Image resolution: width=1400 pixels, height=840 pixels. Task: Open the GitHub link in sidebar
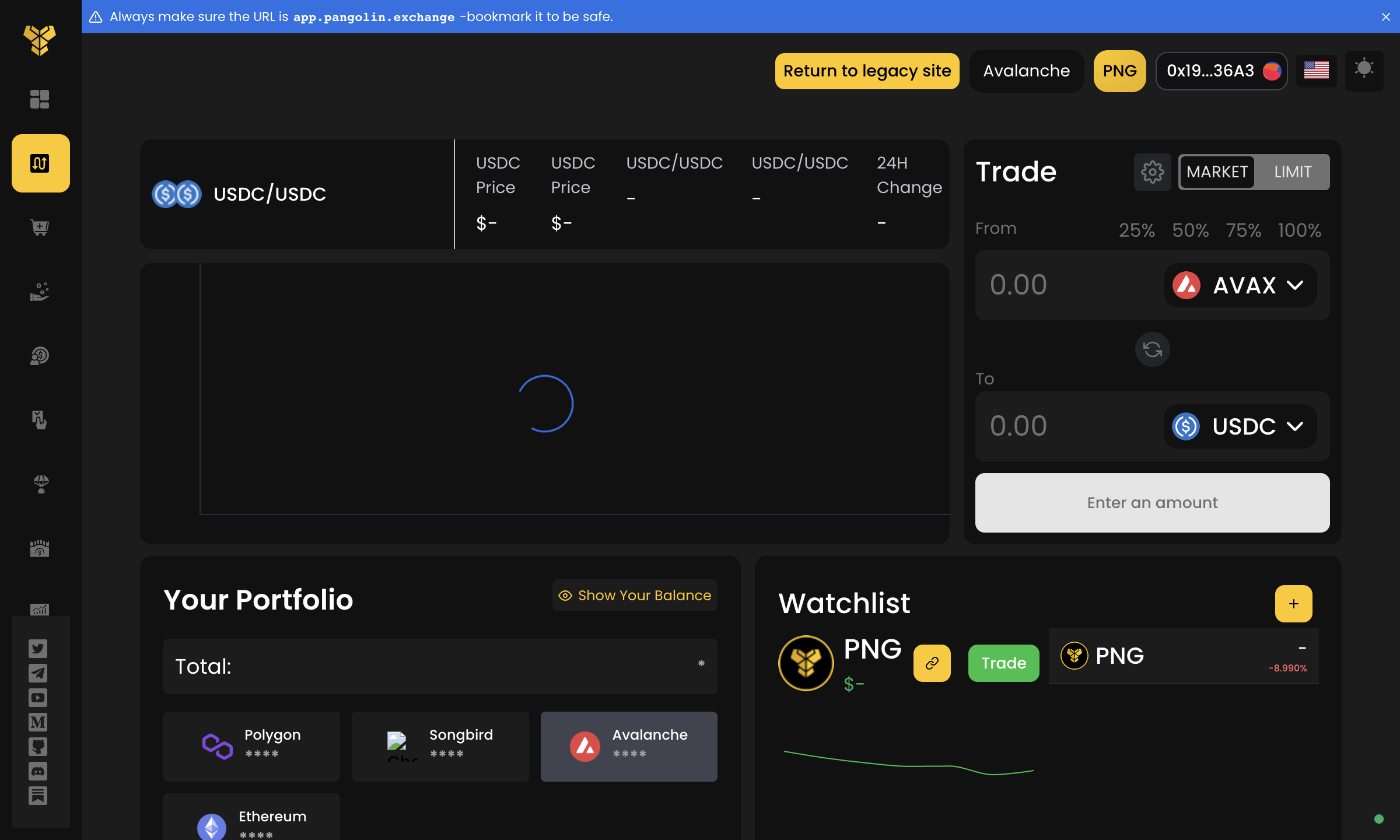(x=38, y=747)
